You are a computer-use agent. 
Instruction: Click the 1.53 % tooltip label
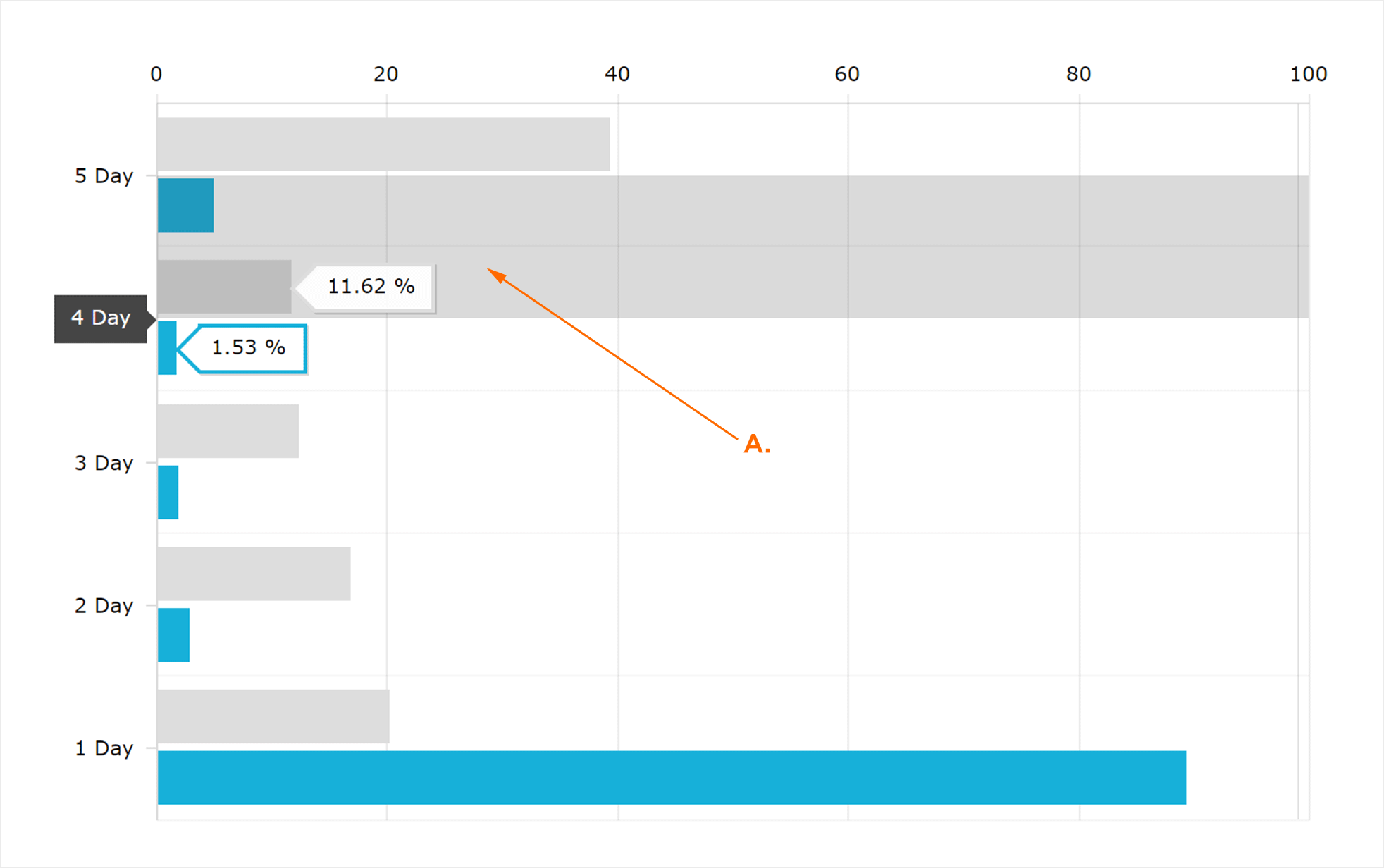[x=249, y=347]
